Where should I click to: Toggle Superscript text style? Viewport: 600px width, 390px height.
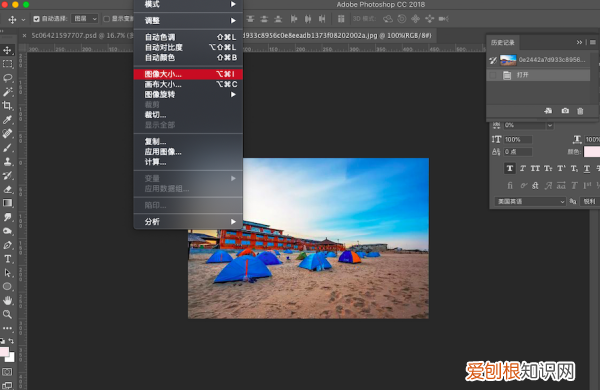click(561, 168)
